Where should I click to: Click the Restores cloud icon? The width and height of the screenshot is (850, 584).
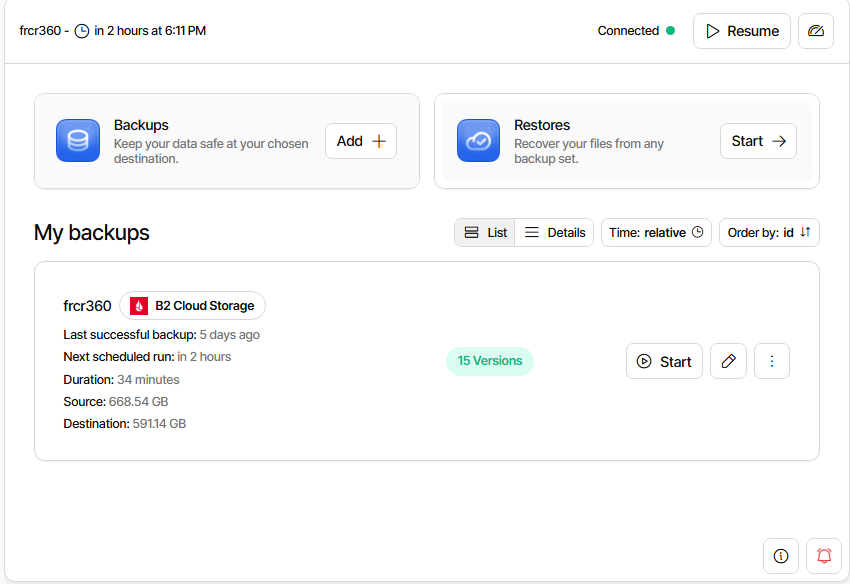click(x=478, y=141)
